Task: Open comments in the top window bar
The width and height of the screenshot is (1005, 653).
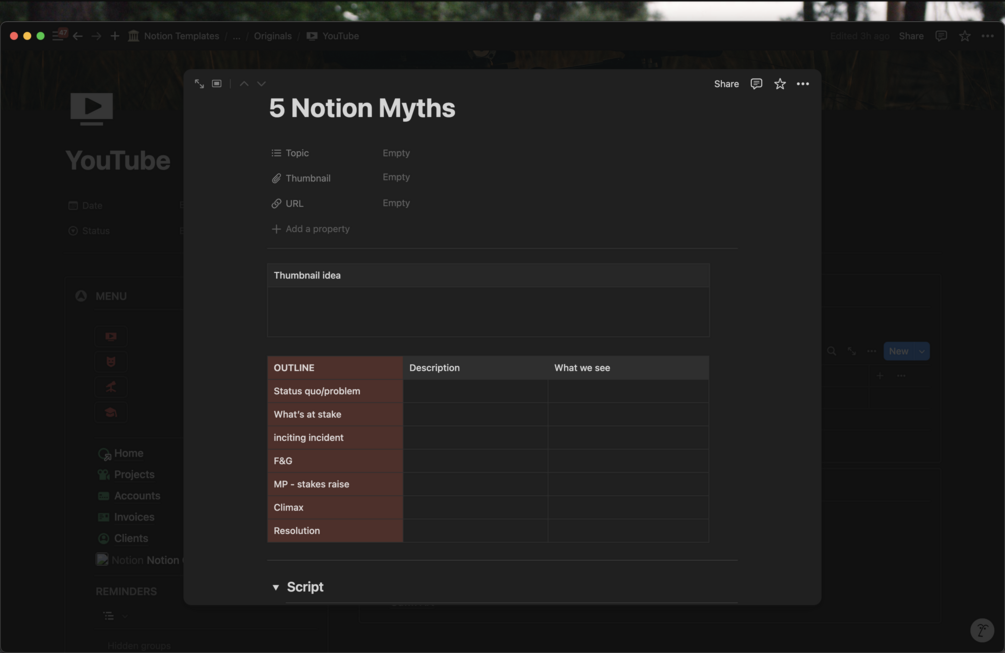Action: click(x=941, y=36)
